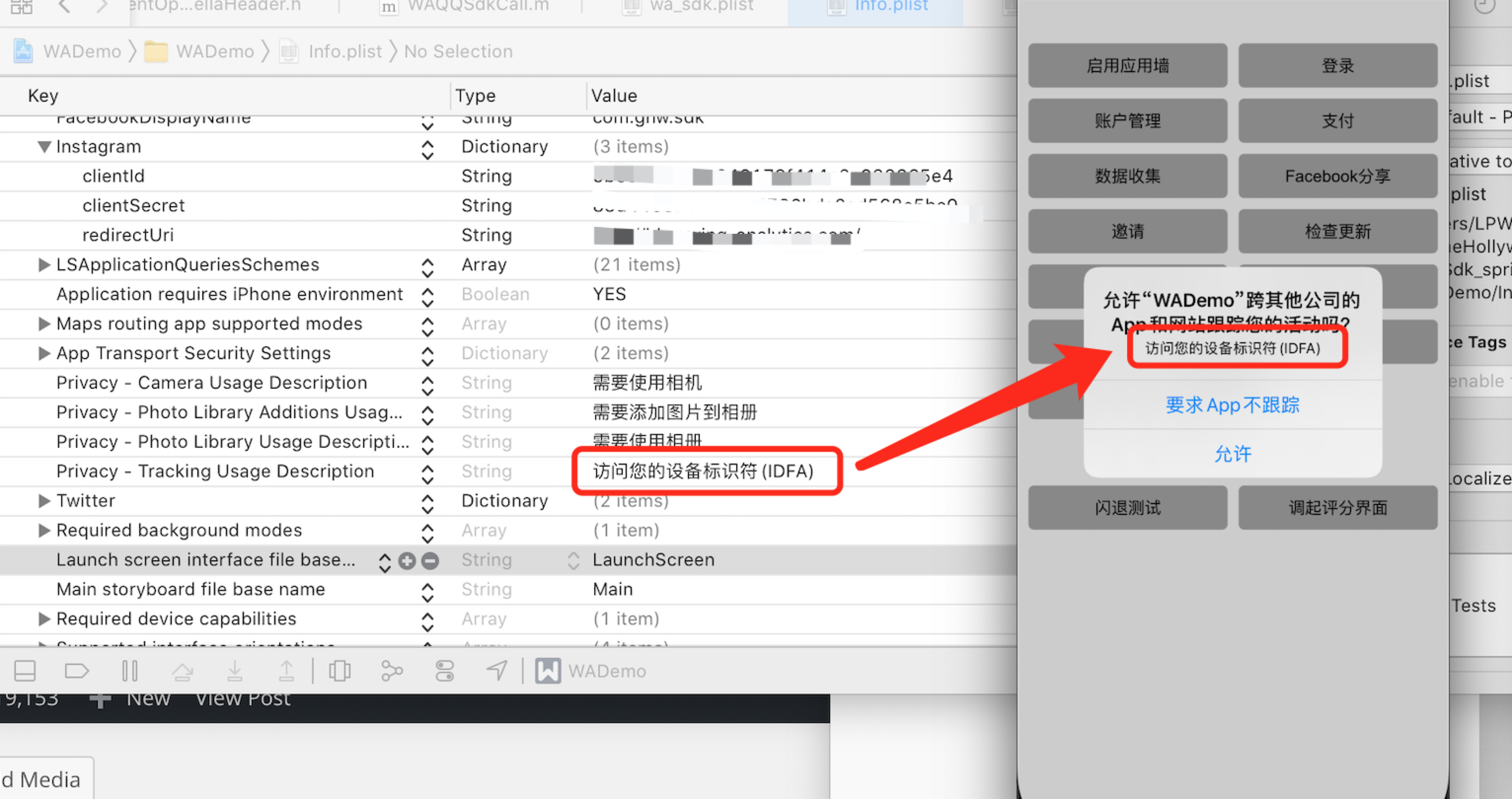Open the Debug Memory Graph icon
This screenshot has height=799, width=1512.
[x=391, y=671]
